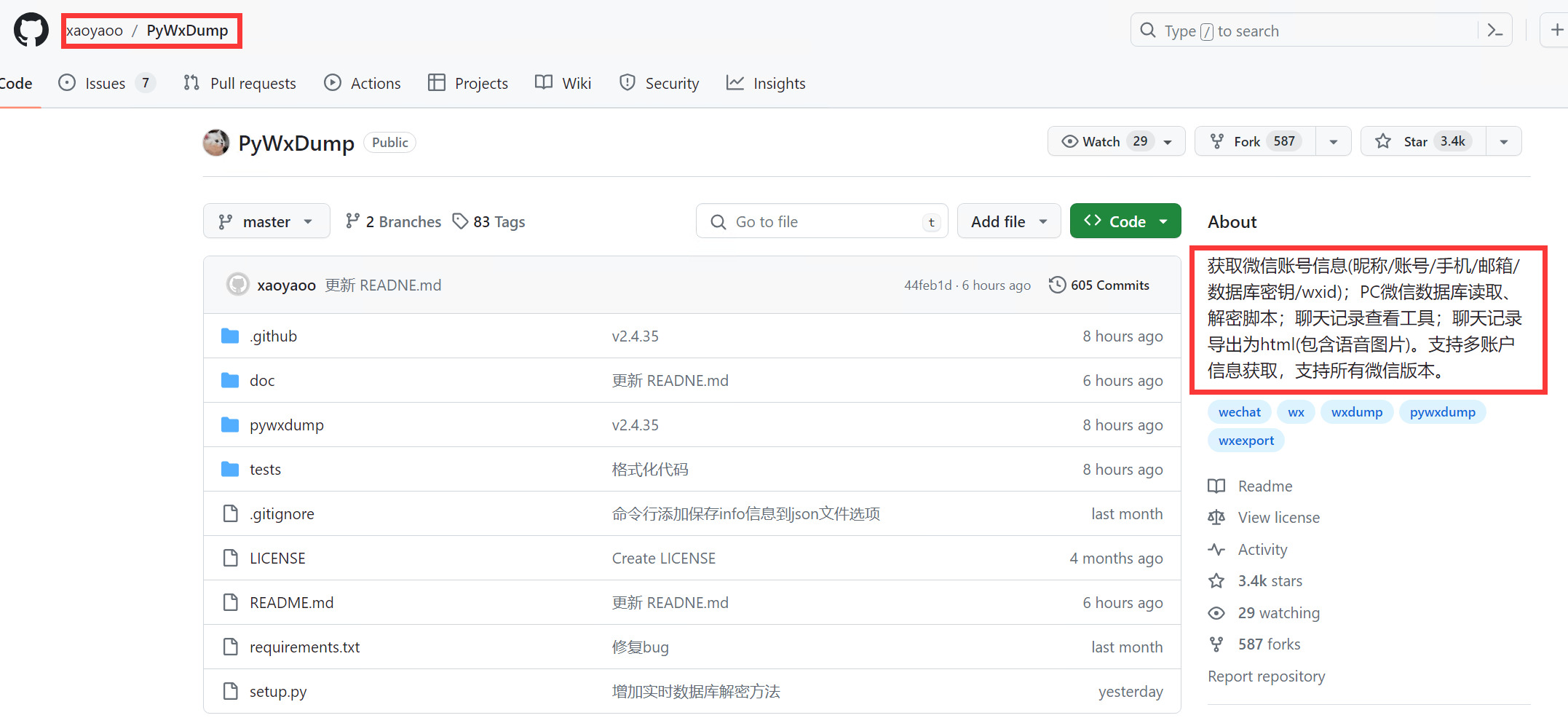Click the branch icon next to 2 Branches
1568x726 pixels.
[353, 221]
